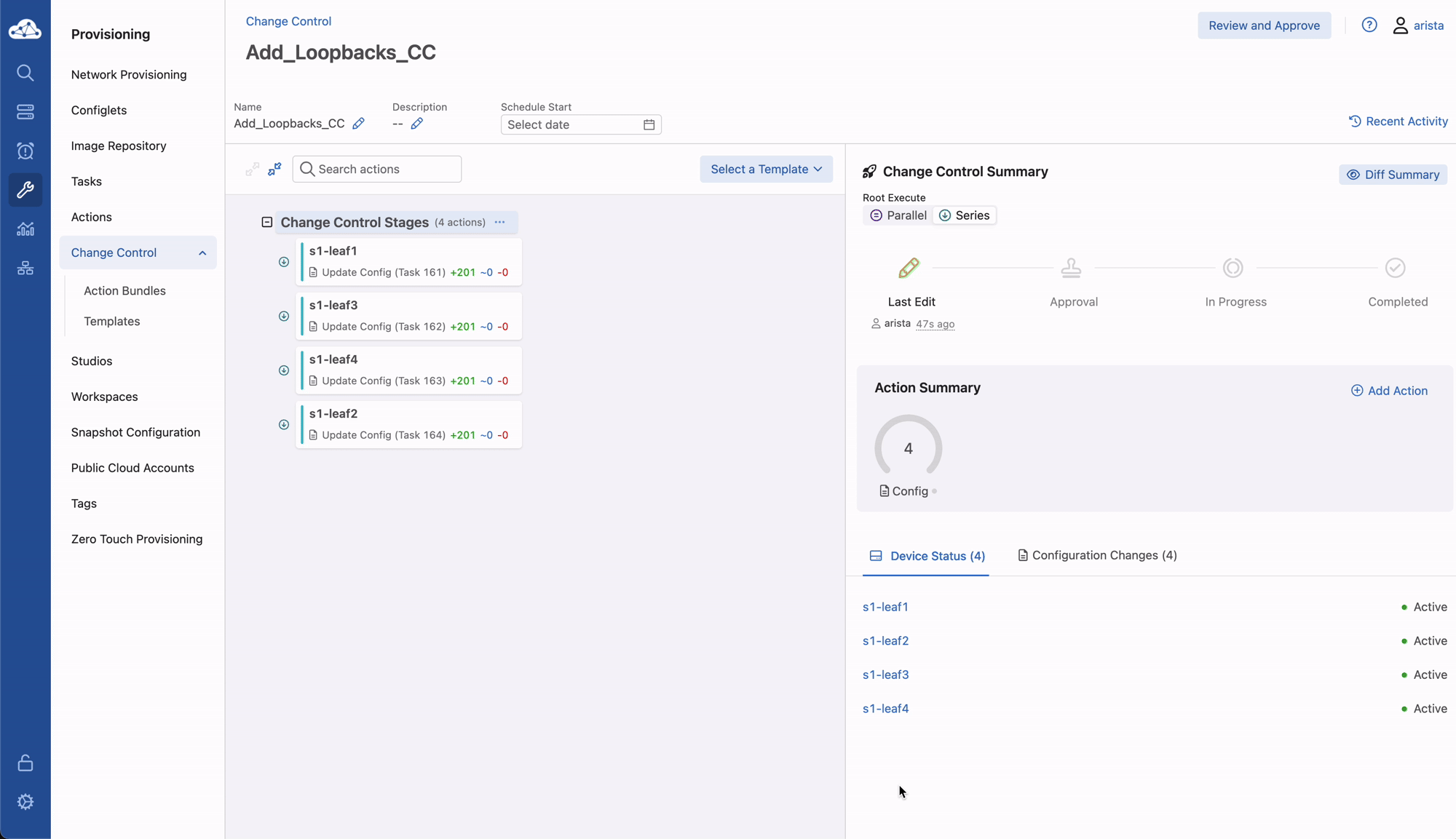Collapse the Change Control sidebar section
The image size is (1456, 839).
click(202, 253)
